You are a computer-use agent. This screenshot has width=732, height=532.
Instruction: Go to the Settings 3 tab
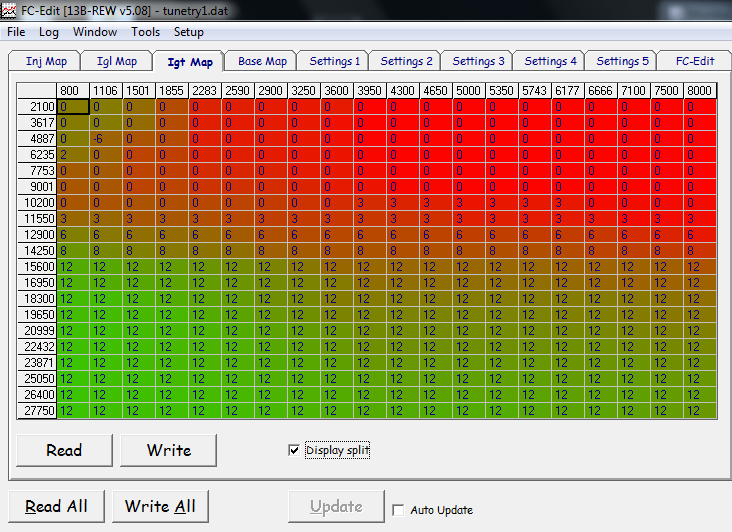pyautogui.click(x=479, y=61)
